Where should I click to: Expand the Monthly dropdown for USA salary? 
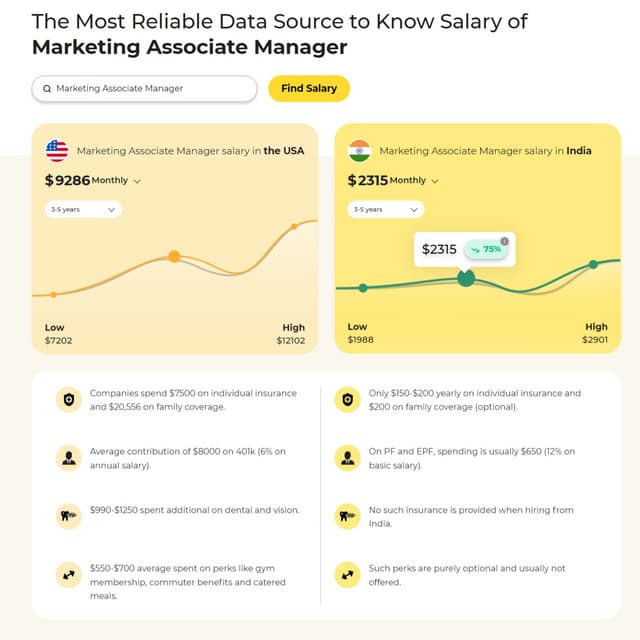[137, 181]
